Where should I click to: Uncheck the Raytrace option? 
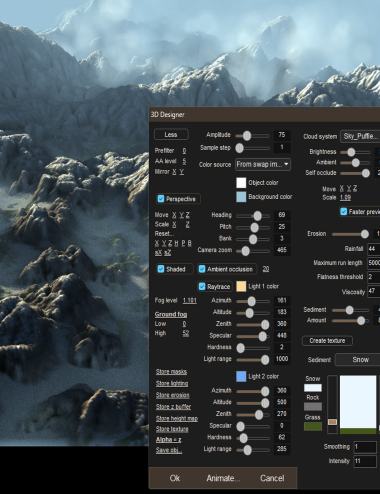point(202,286)
